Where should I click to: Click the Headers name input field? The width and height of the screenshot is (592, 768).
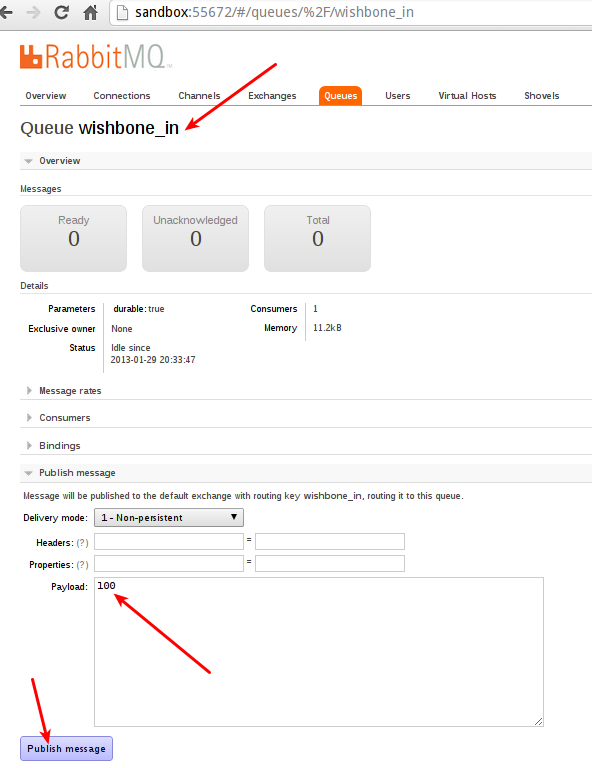169,542
